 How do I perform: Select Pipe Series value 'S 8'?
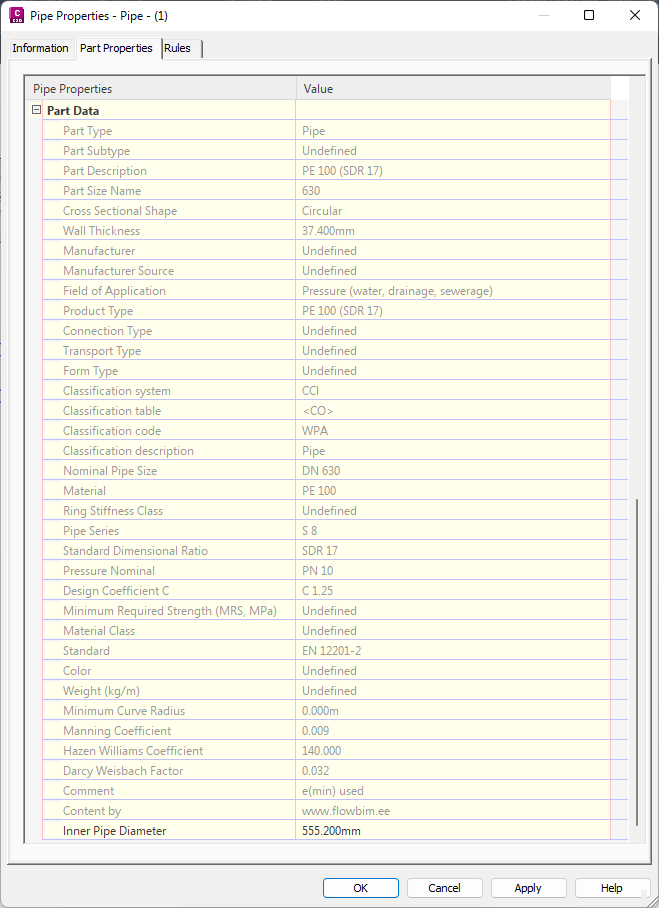tap(309, 530)
